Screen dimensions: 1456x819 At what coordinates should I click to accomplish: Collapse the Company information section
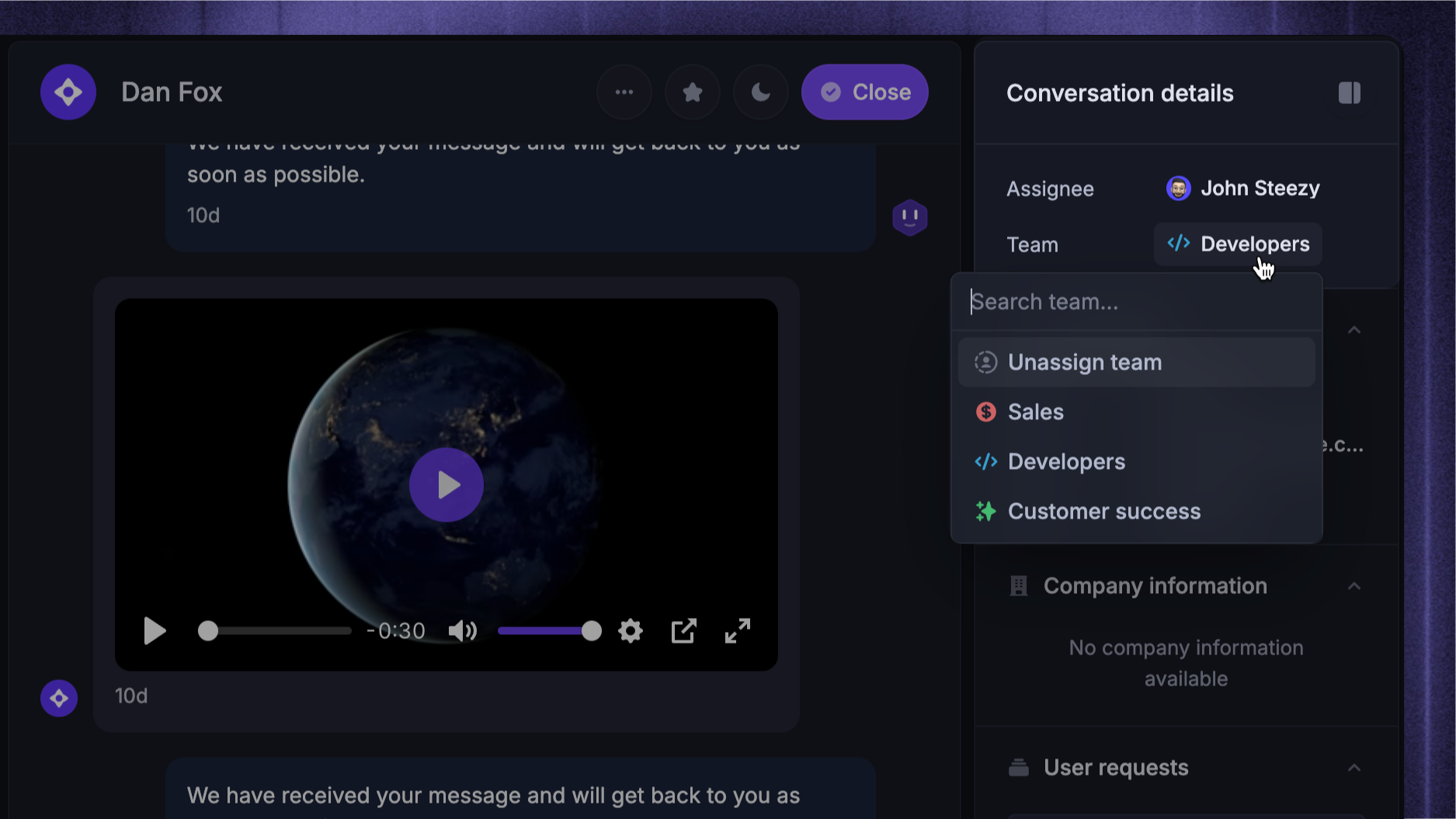1354,586
